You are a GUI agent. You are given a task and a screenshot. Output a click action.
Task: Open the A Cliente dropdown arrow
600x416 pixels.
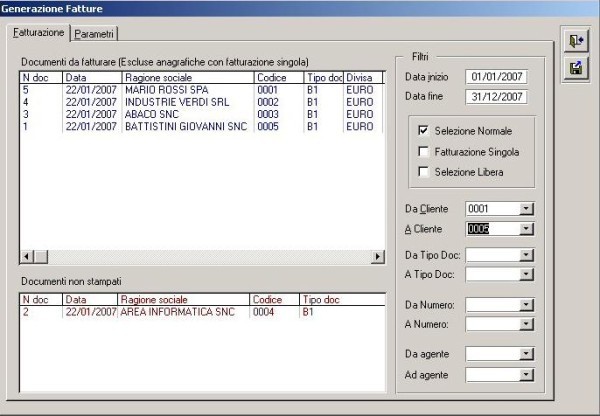pyautogui.click(x=526, y=229)
